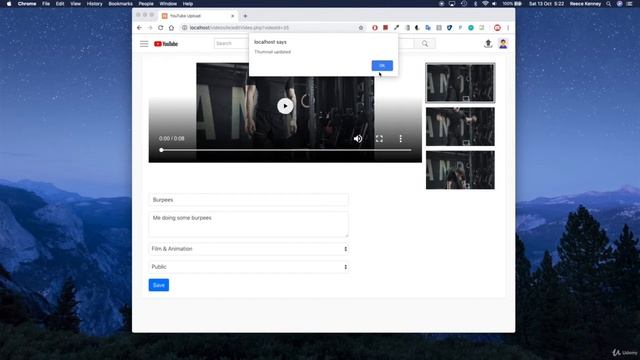
Task: Select the third video thumbnail
Action: coord(460,170)
